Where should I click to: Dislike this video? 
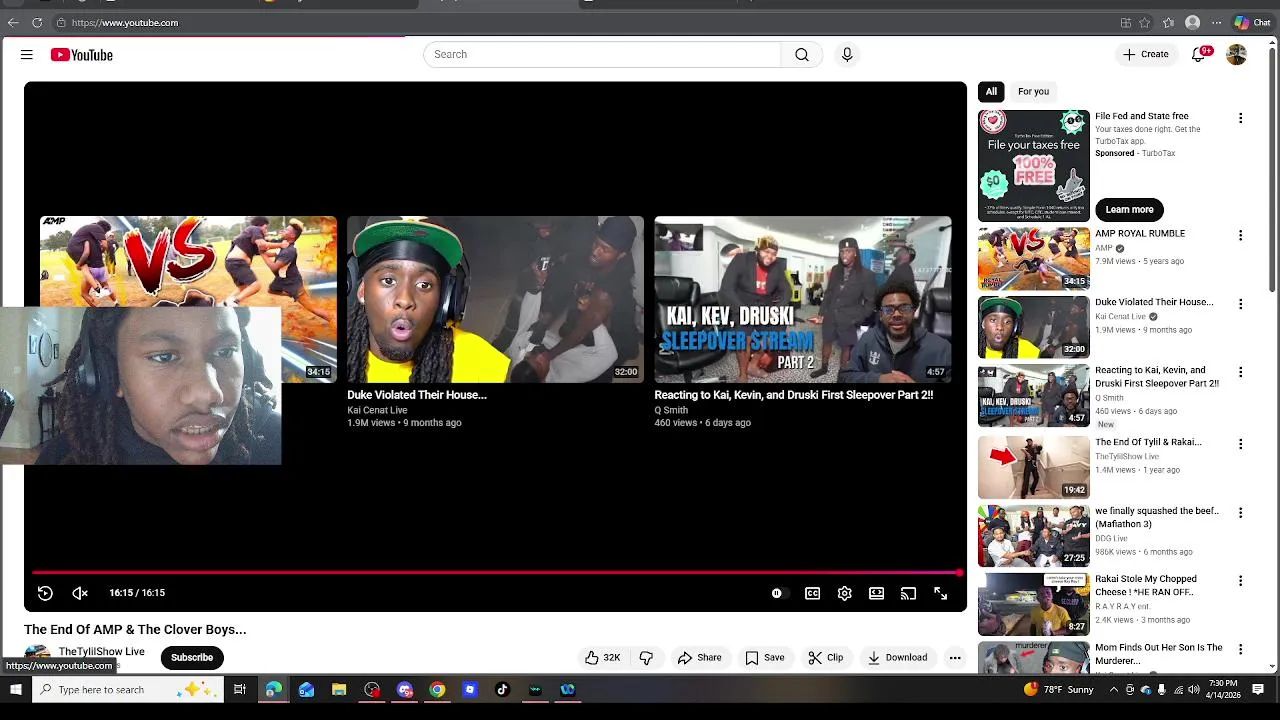click(646, 658)
